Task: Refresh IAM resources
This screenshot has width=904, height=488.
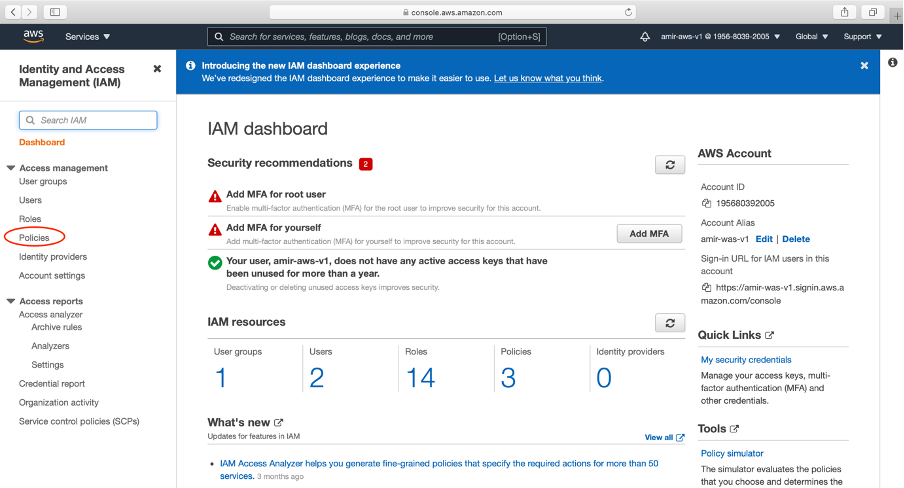Action: click(670, 323)
